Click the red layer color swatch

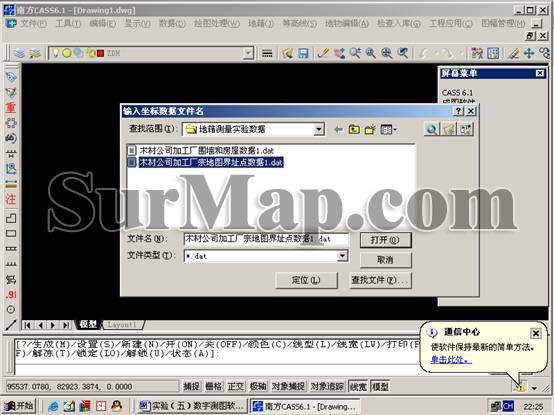(100, 53)
